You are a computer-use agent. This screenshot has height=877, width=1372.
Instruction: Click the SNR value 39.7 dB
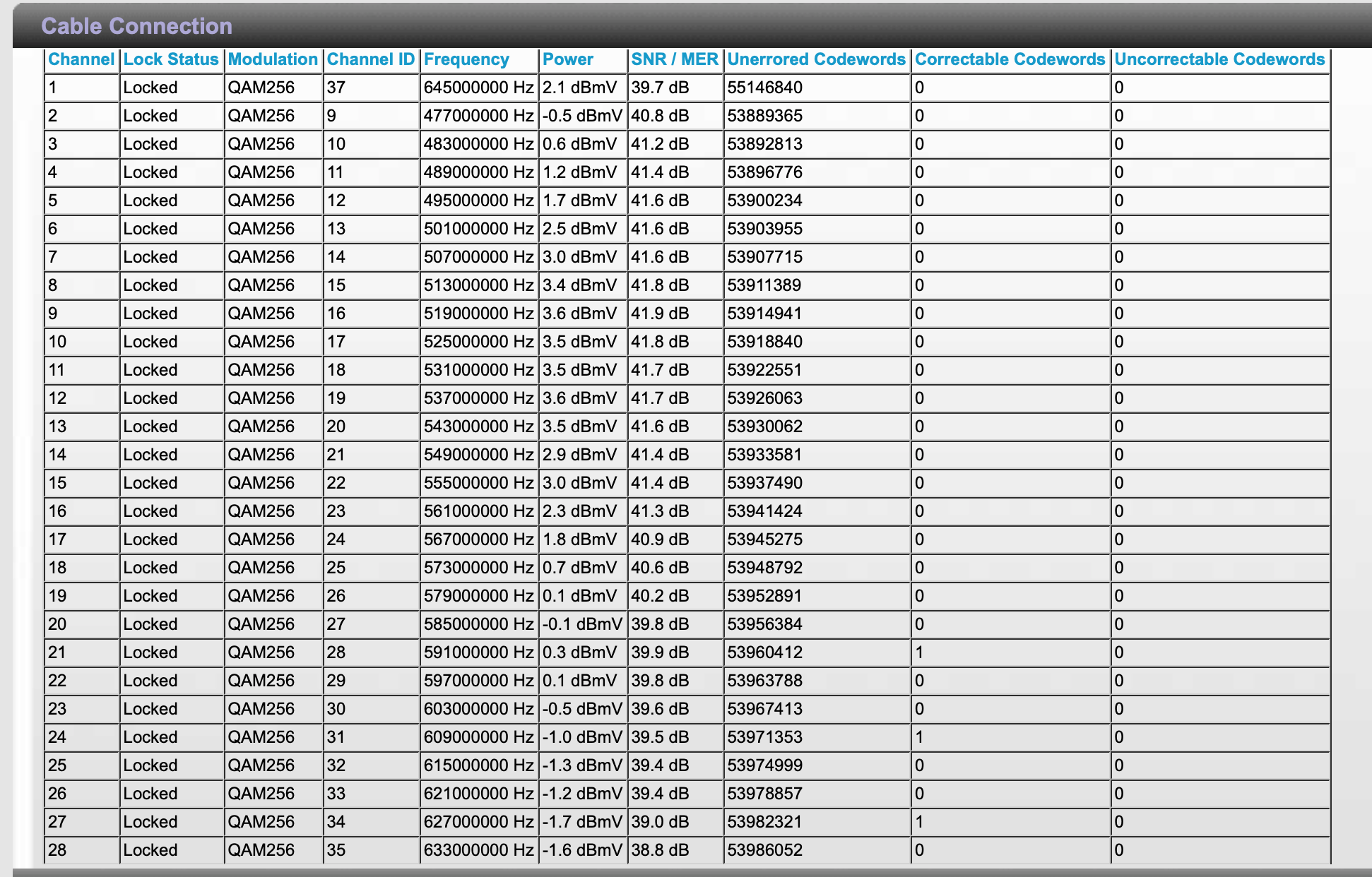660,88
